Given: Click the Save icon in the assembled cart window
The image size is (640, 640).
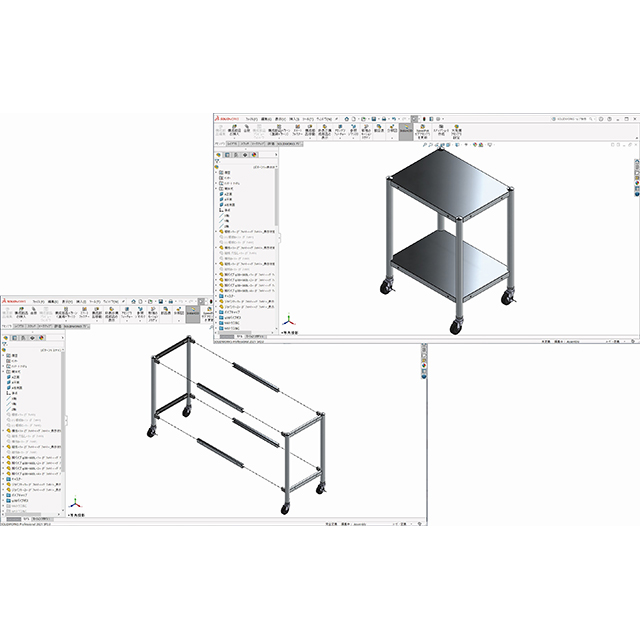Looking at the screenshot, I should coord(374,119).
